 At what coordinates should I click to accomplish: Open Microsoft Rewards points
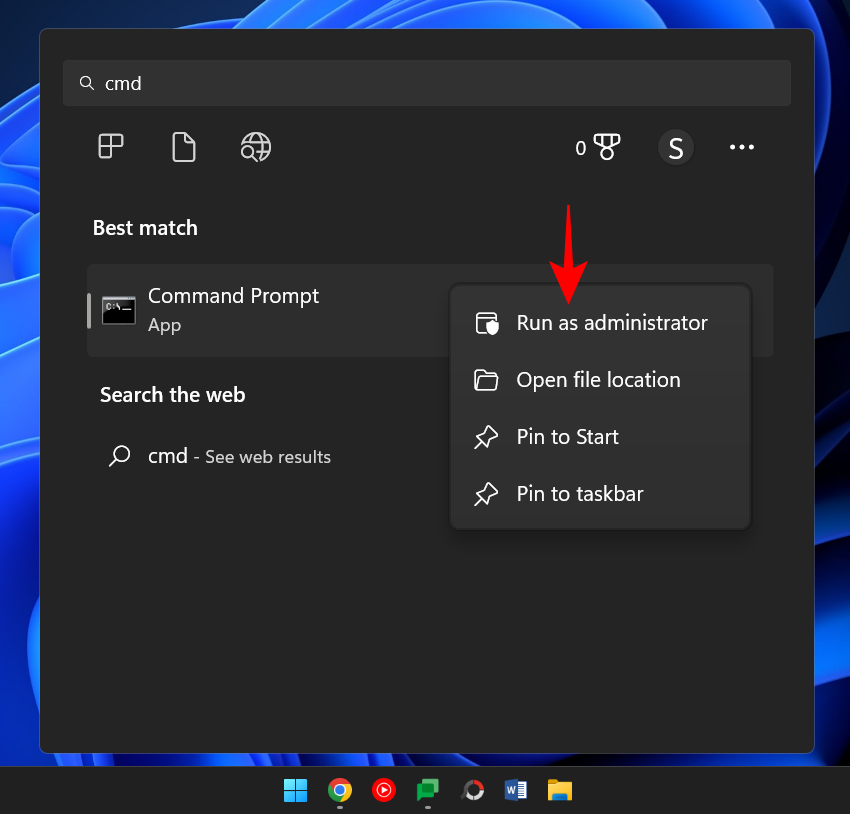click(x=597, y=147)
